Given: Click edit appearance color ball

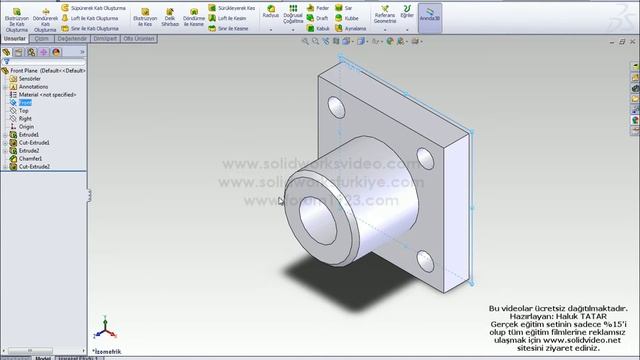Looking at the screenshot, I should click(x=390, y=41).
